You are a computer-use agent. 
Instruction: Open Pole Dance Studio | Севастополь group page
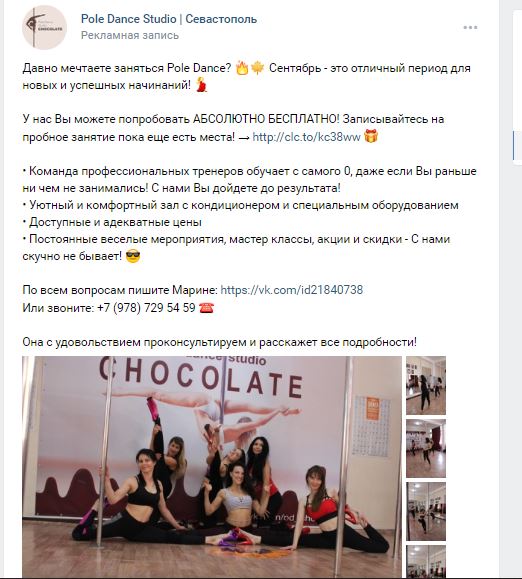169,19
